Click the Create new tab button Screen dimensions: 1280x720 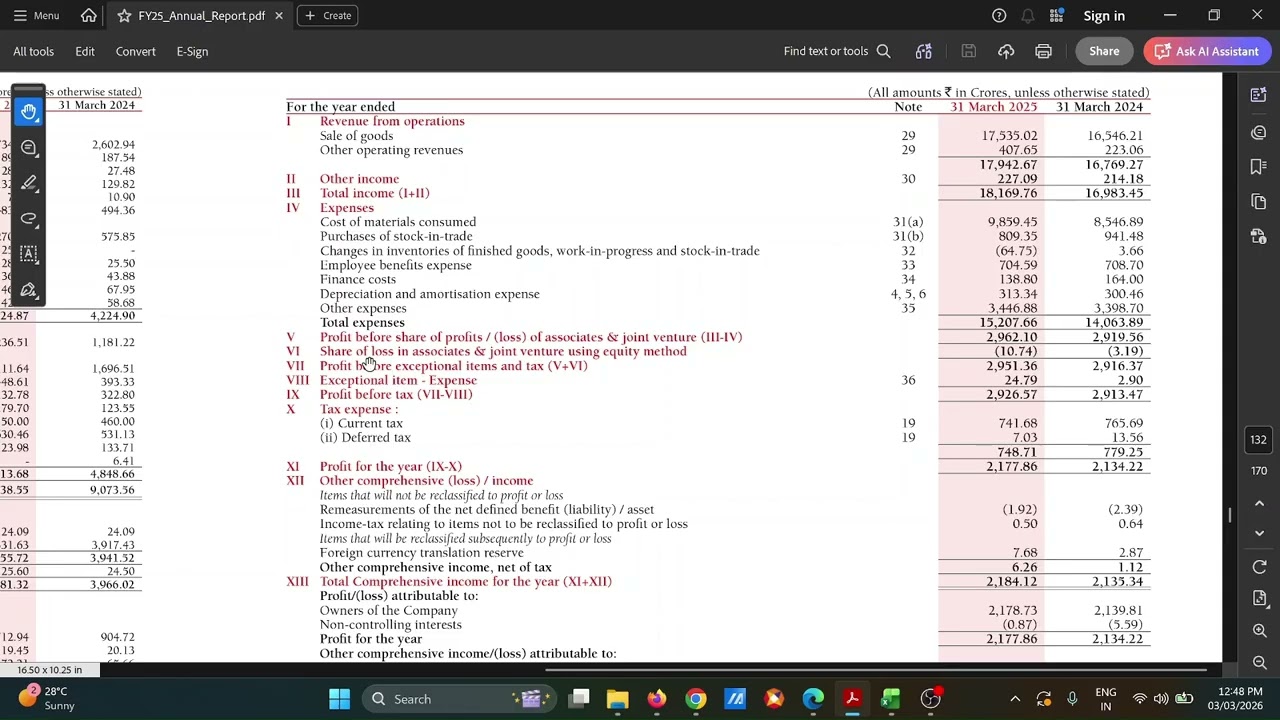[x=328, y=16]
